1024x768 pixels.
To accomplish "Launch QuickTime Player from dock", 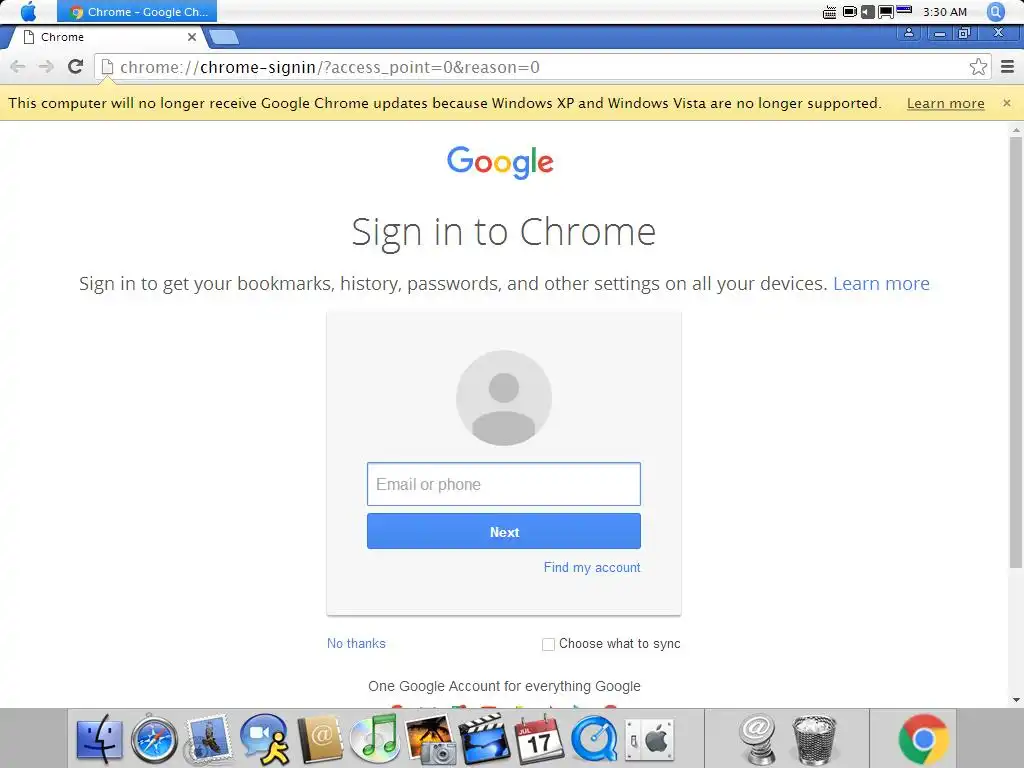I will coord(594,740).
